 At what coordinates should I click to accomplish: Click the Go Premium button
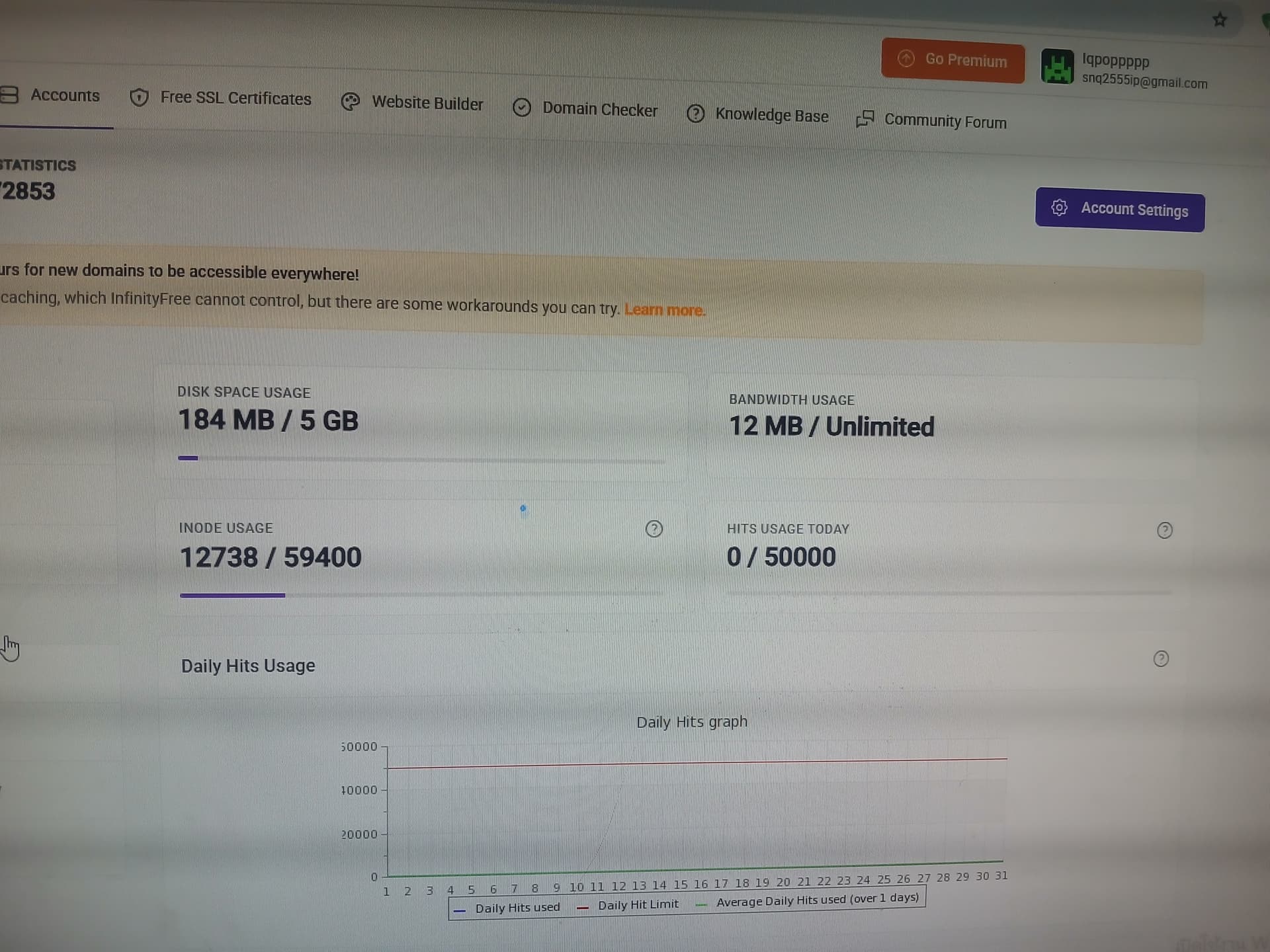point(952,60)
